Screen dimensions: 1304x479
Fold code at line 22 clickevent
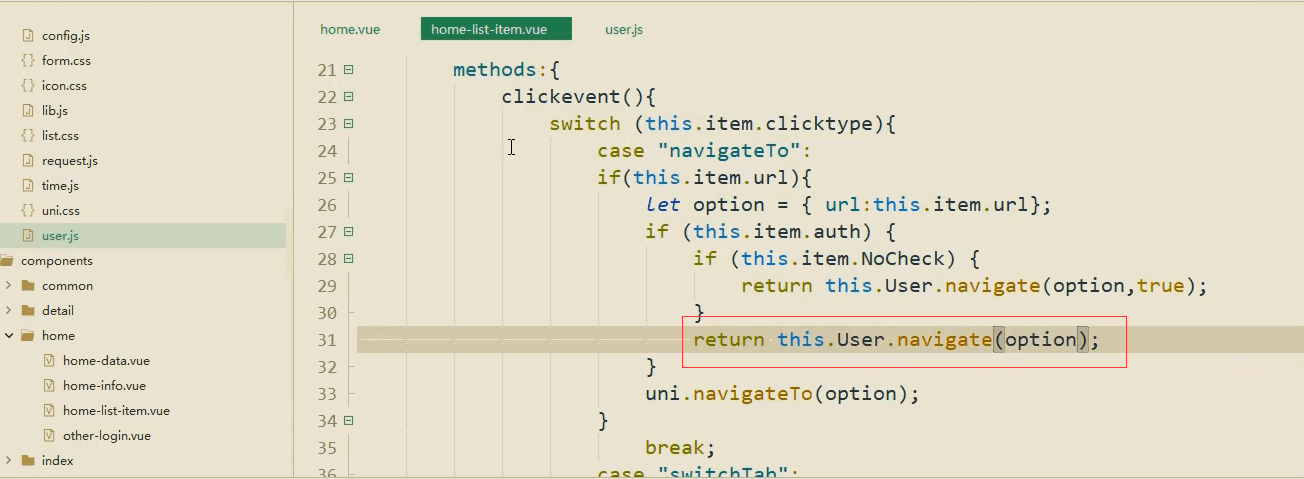(x=348, y=97)
